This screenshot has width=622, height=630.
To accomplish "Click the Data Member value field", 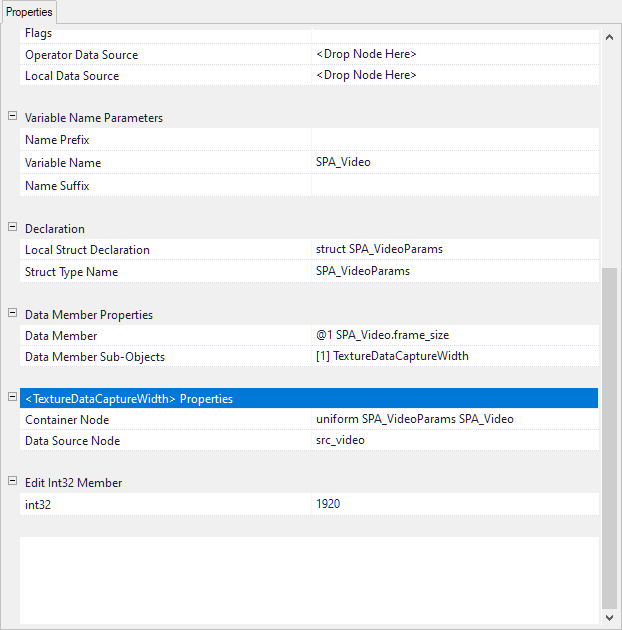I will pos(455,336).
